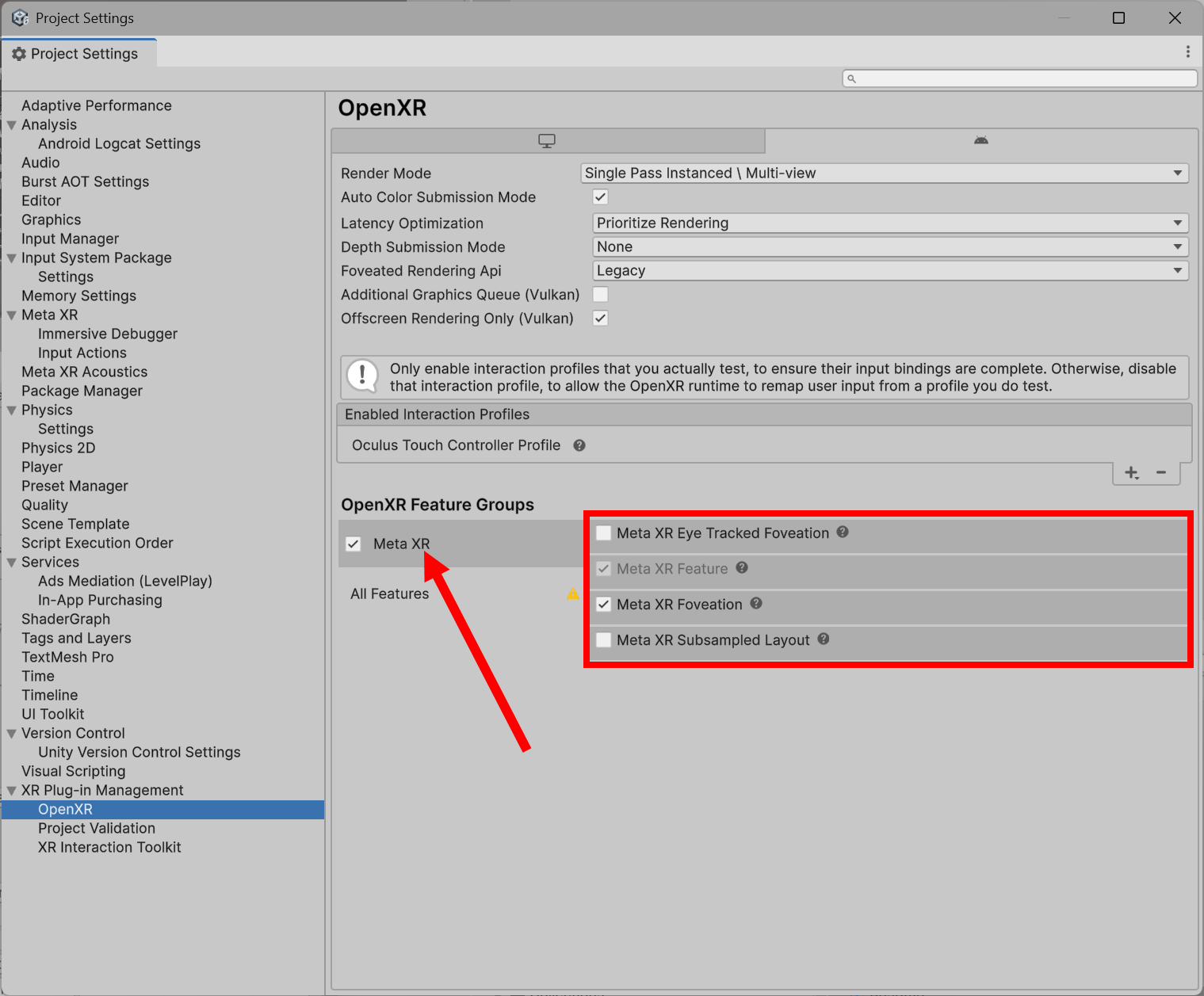The image size is (1204, 996).
Task: Click the warning icon next to All Features
Action: [573, 593]
